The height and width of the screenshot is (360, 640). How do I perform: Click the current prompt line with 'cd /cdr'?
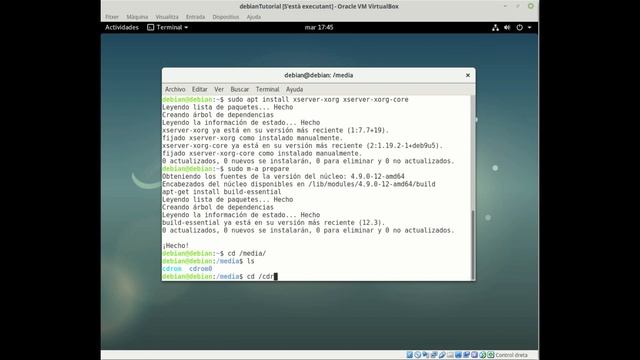[x=220, y=276]
